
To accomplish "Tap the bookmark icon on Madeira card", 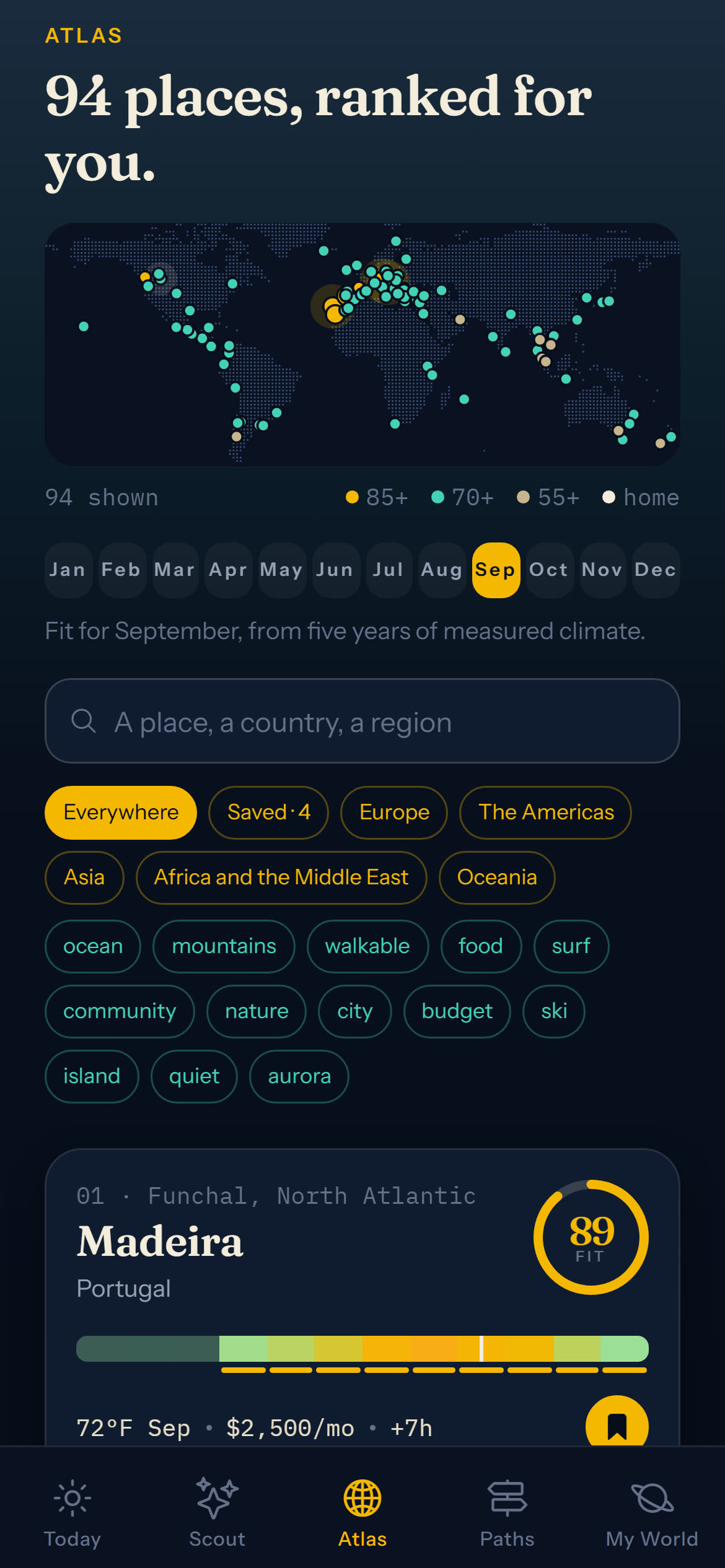I will click(617, 1426).
